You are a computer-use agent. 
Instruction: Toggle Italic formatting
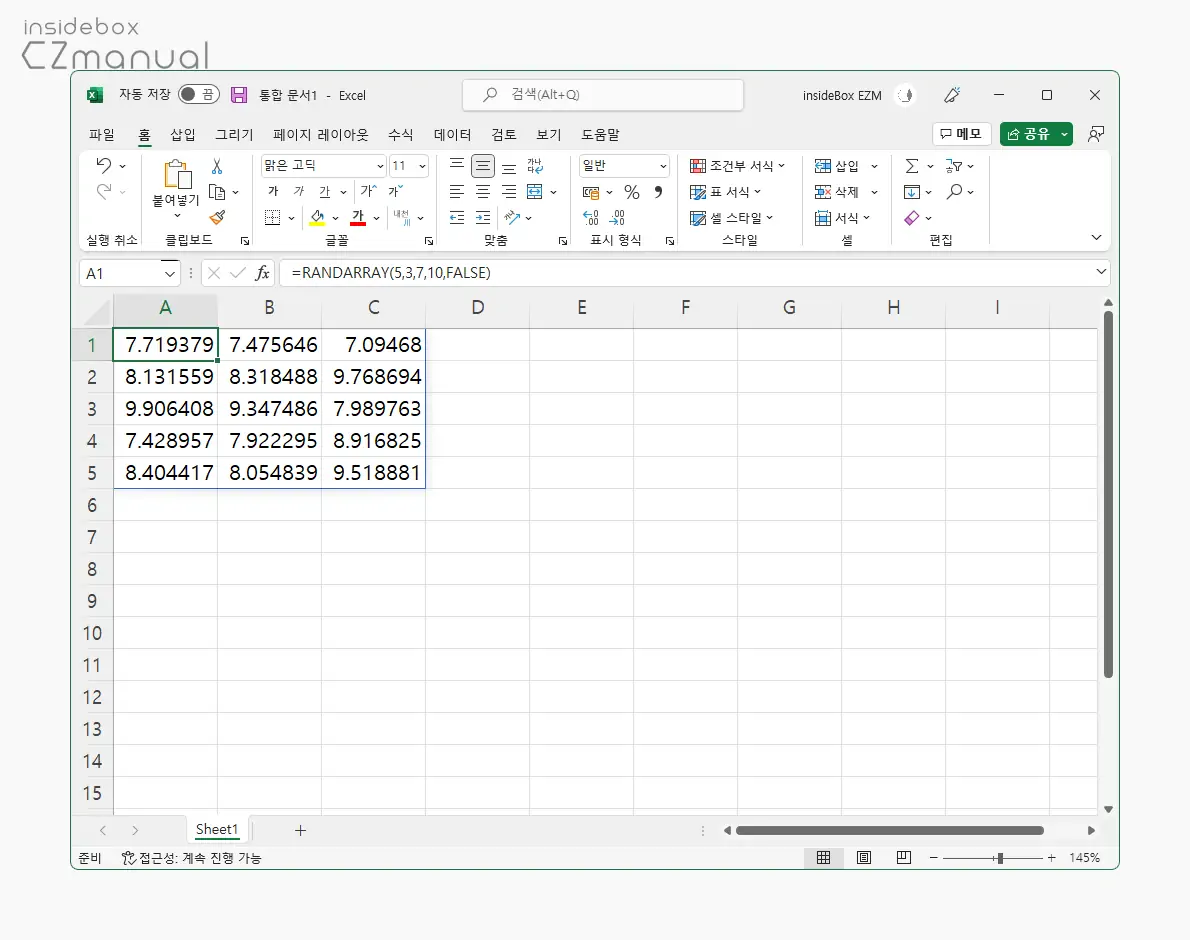tap(299, 191)
